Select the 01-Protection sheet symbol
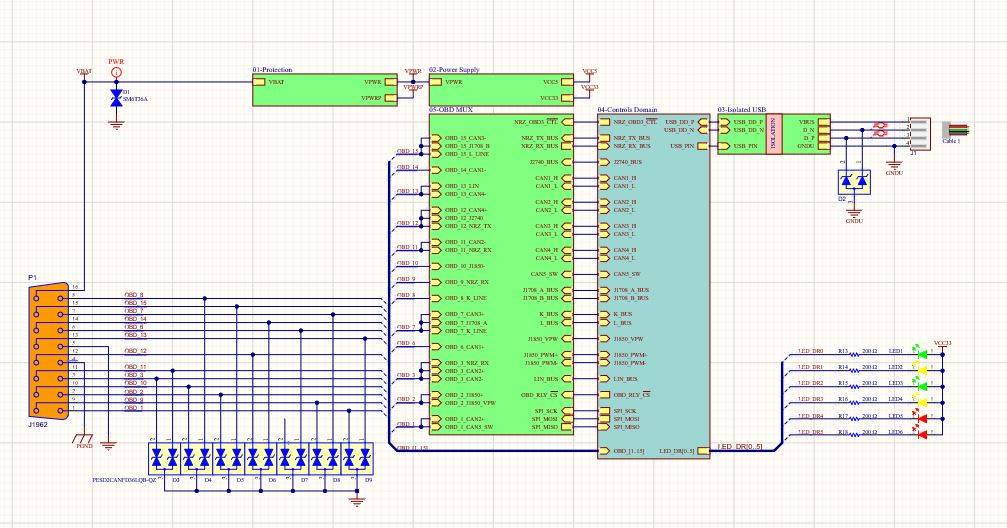The height and width of the screenshot is (528, 1007). coord(324,89)
